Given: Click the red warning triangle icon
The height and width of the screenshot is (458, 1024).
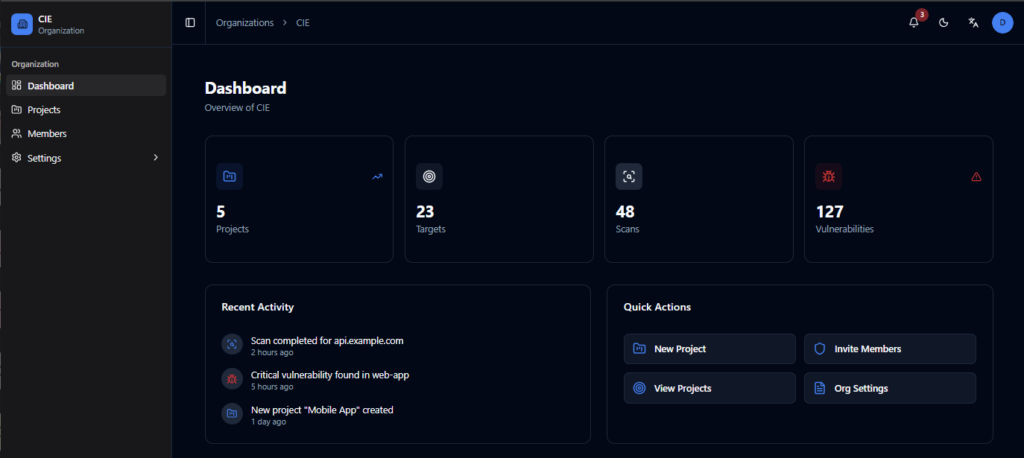Looking at the screenshot, I should (976, 177).
